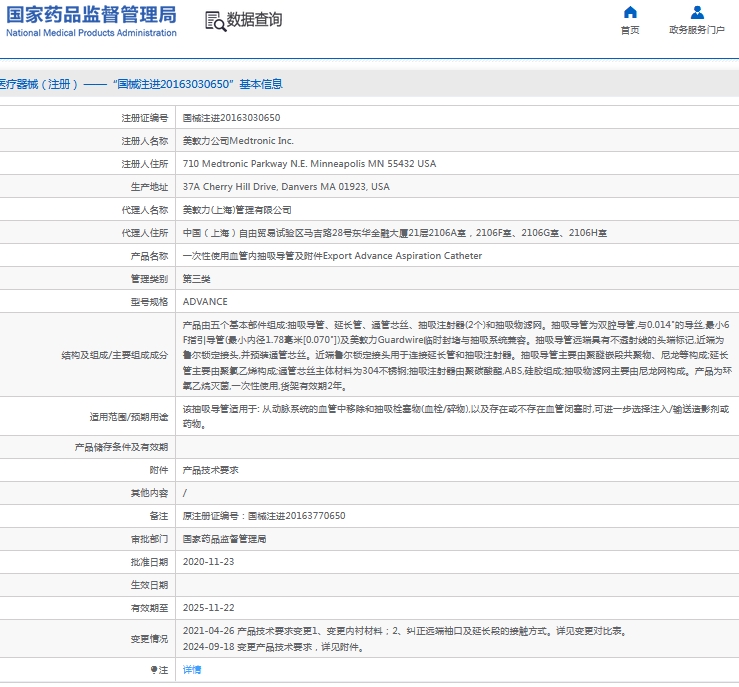Select agent name 美敦力(上海)管理有限公司
The width and height of the screenshot is (739, 687).
coord(237,210)
